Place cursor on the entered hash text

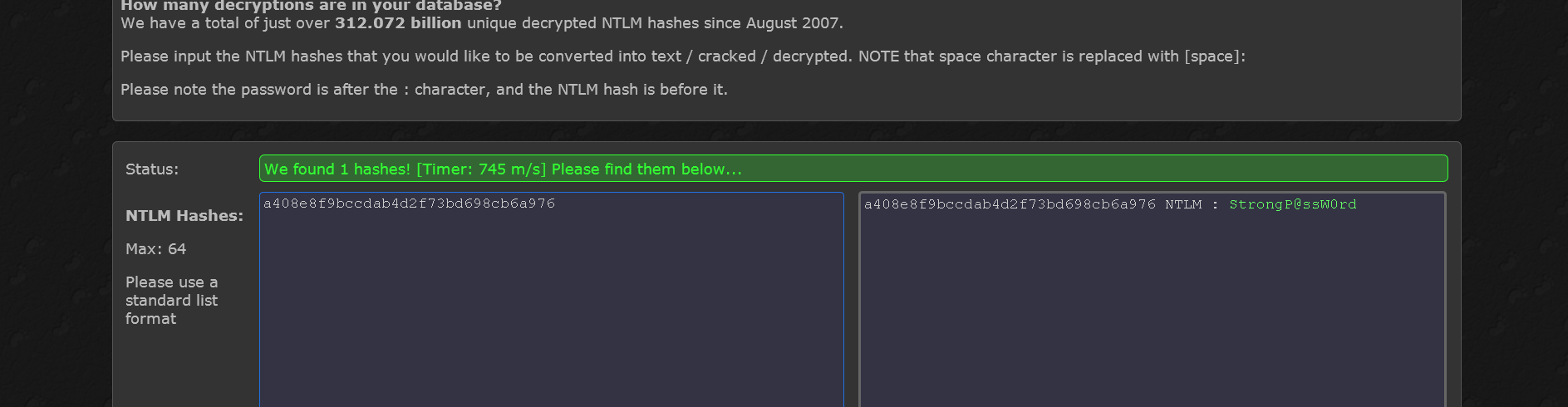[409, 203]
